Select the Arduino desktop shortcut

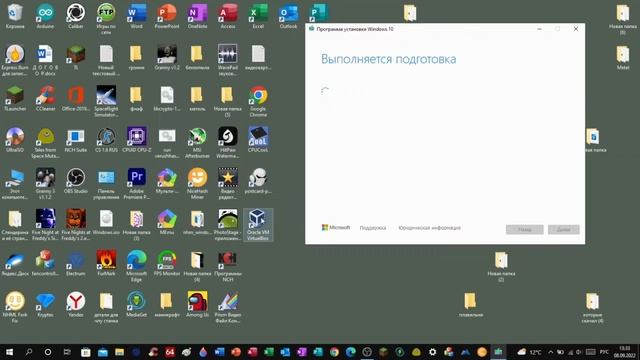45,16
